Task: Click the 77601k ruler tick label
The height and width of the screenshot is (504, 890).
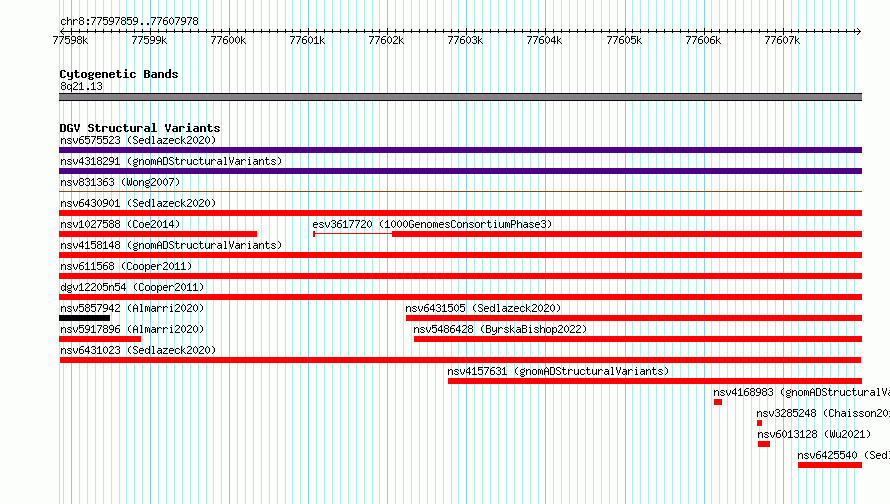Action: [x=307, y=40]
